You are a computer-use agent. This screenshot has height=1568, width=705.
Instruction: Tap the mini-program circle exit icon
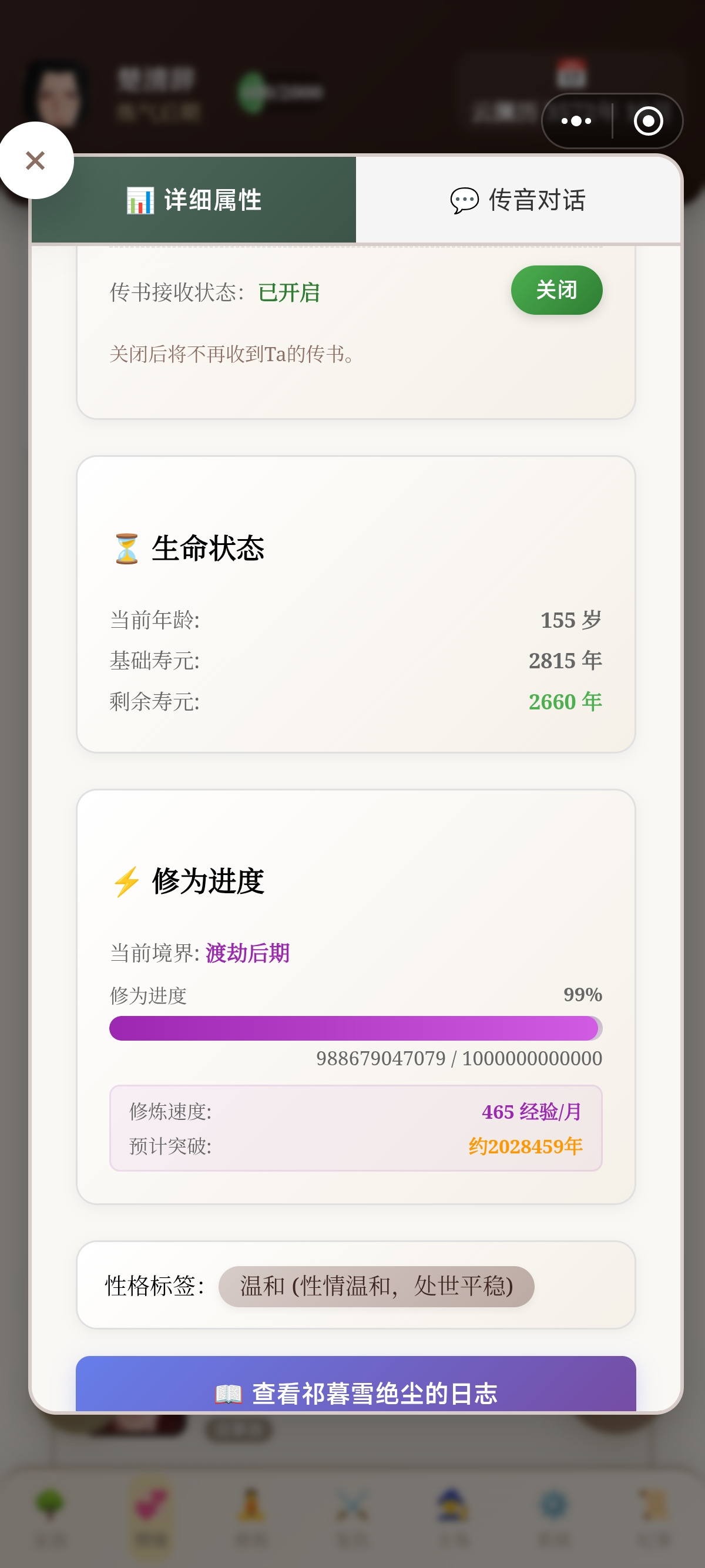pos(649,121)
